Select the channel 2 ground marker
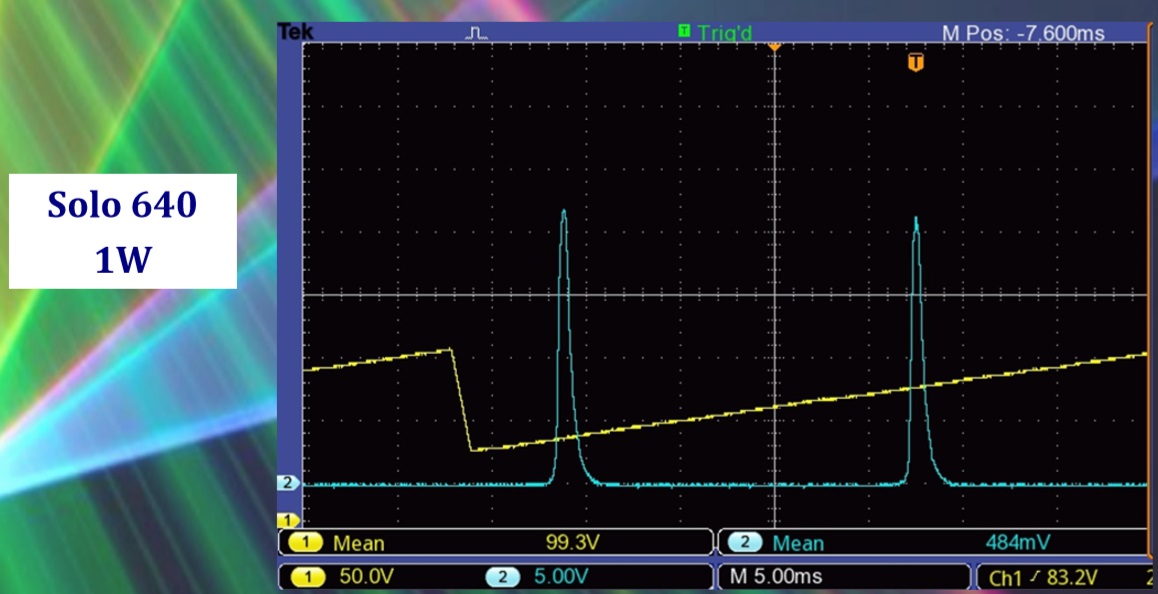1158x594 pixels. (288, 483)
